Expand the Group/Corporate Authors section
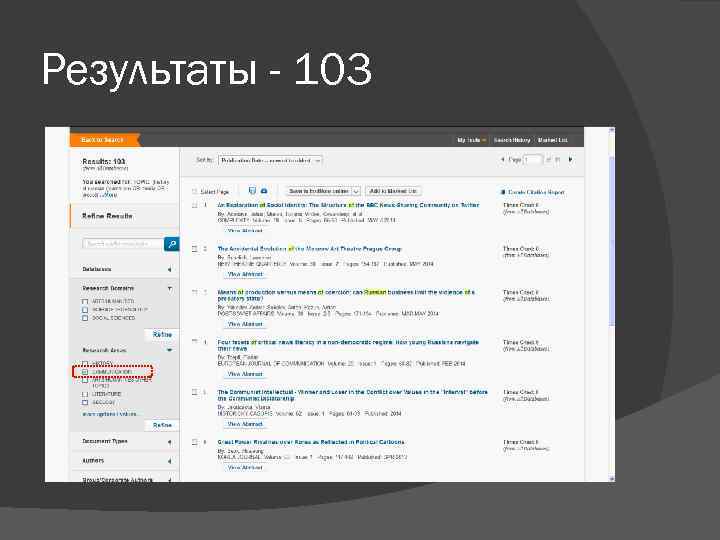The image size is (720, 540). 169,480
